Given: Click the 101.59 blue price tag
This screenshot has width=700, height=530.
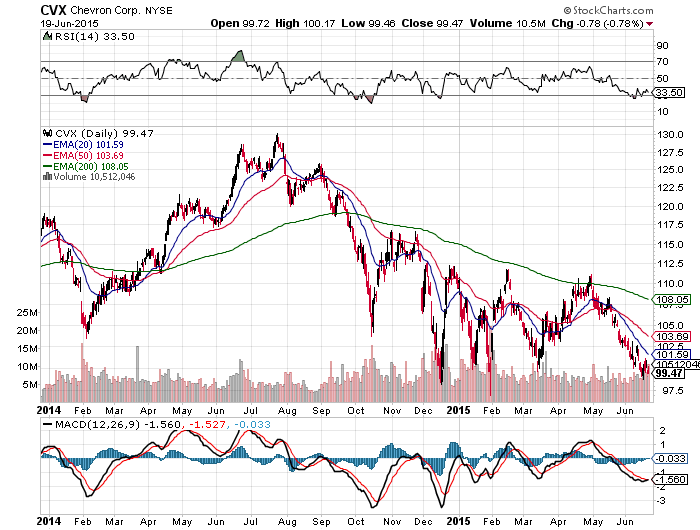Looking at the screenshot, I should point(672,355).
